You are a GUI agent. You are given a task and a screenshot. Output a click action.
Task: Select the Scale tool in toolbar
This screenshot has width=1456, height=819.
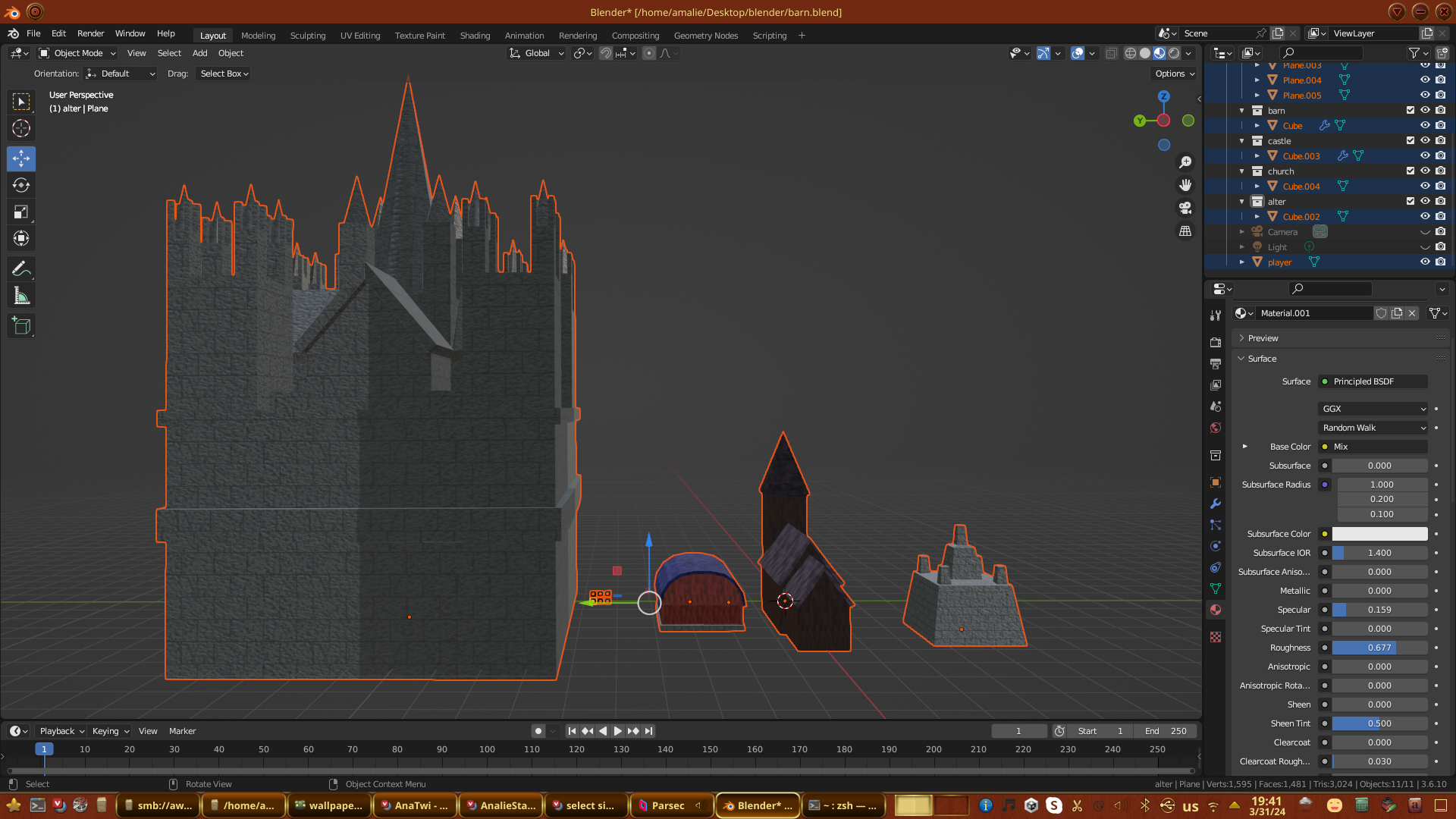coord(21,212)
